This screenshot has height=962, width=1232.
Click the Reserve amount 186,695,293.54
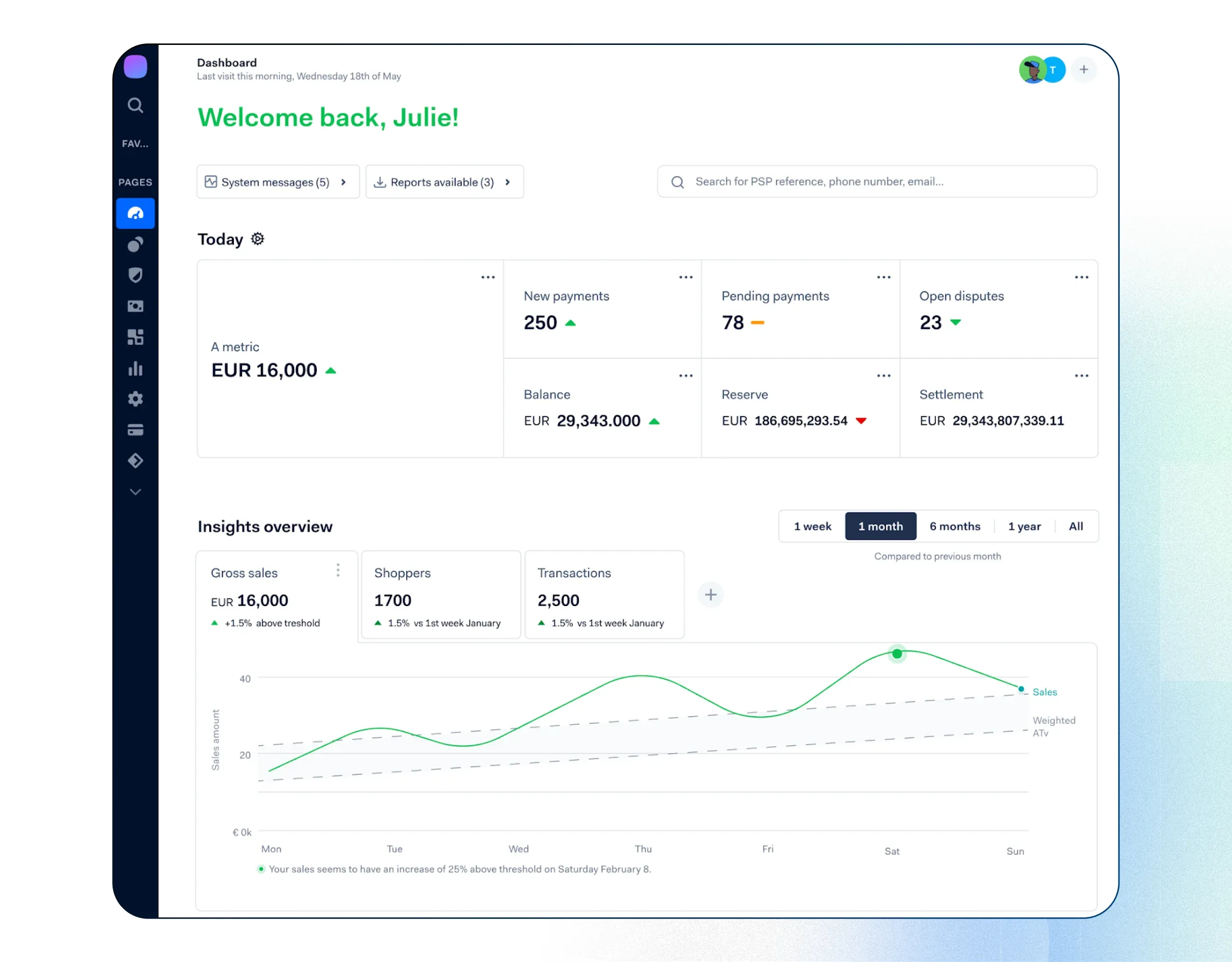click(x=801, y=421)
